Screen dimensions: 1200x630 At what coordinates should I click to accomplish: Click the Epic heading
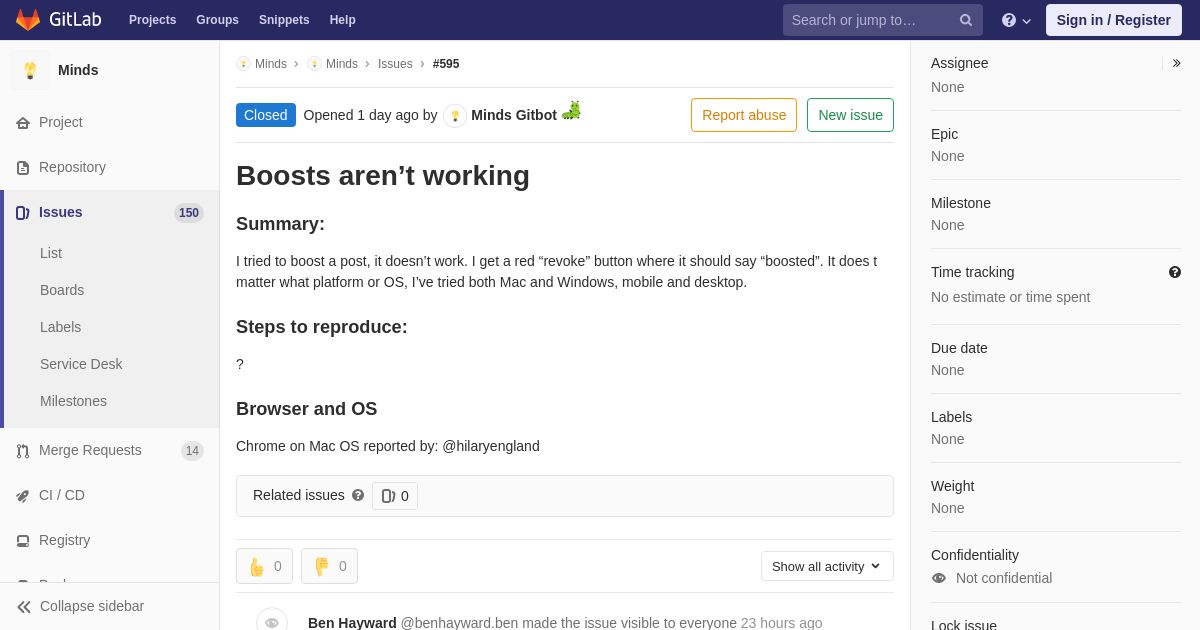pyautogui.click(x=945, y=134)
